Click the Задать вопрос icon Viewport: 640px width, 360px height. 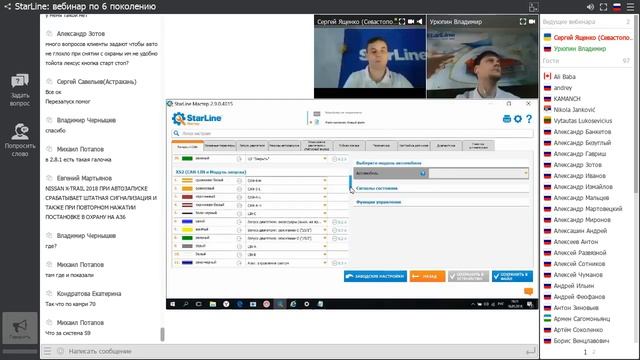(20, 81)
